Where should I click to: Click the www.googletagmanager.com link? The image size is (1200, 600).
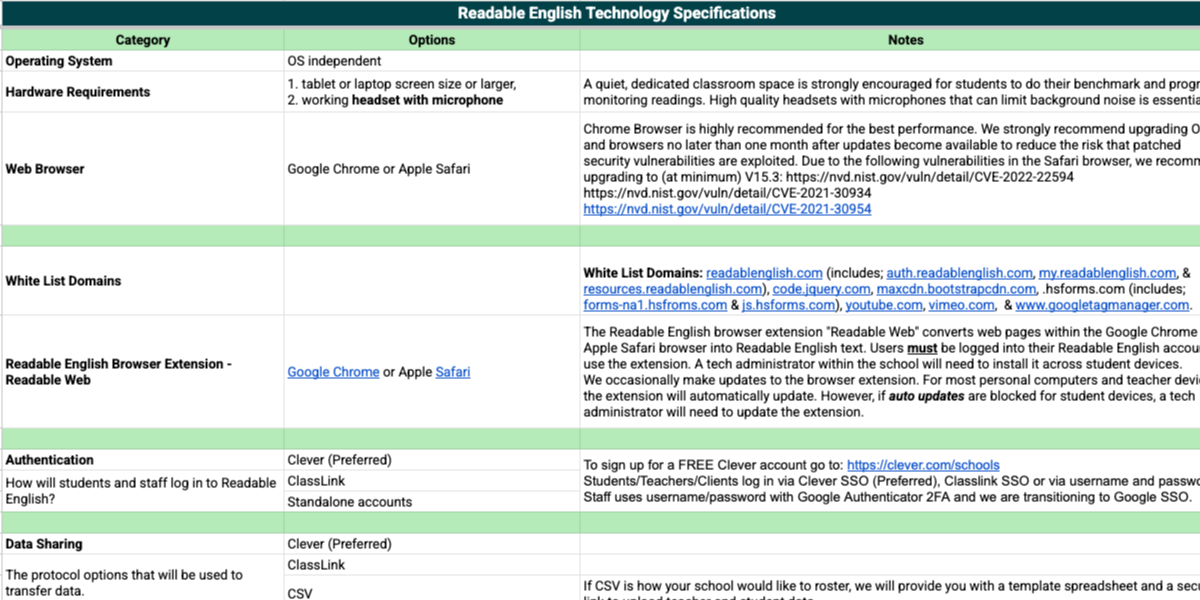[x=1102, y=305]
